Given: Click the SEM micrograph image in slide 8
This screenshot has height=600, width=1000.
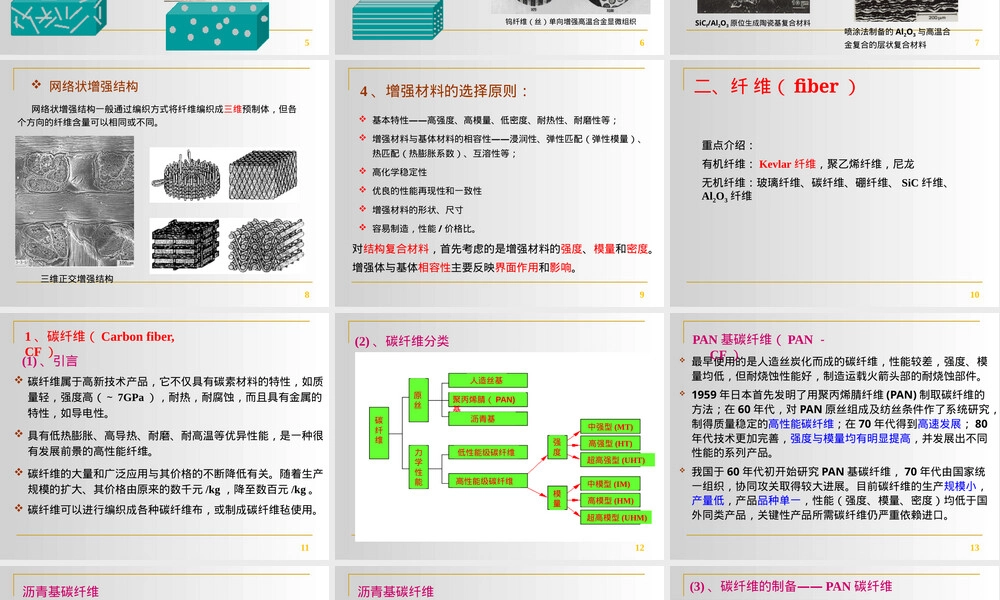Looking at the screenshot, I should pyautogui.click(x=75, y=201).
